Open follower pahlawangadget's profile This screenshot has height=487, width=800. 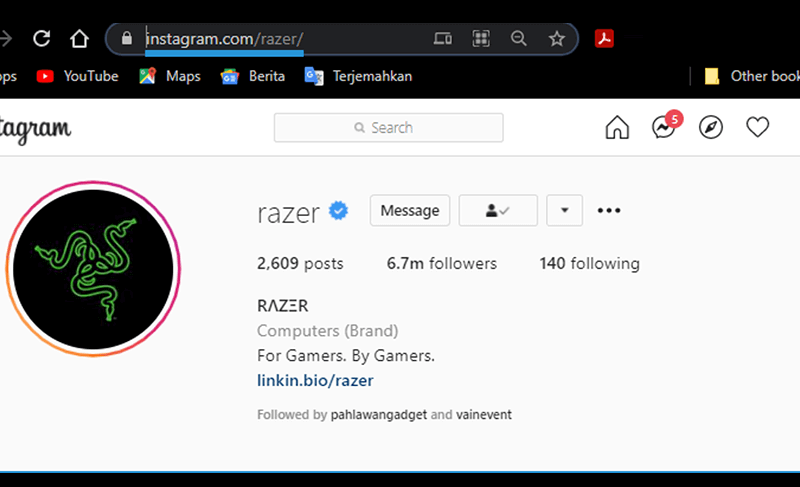(x=379, y=415)
